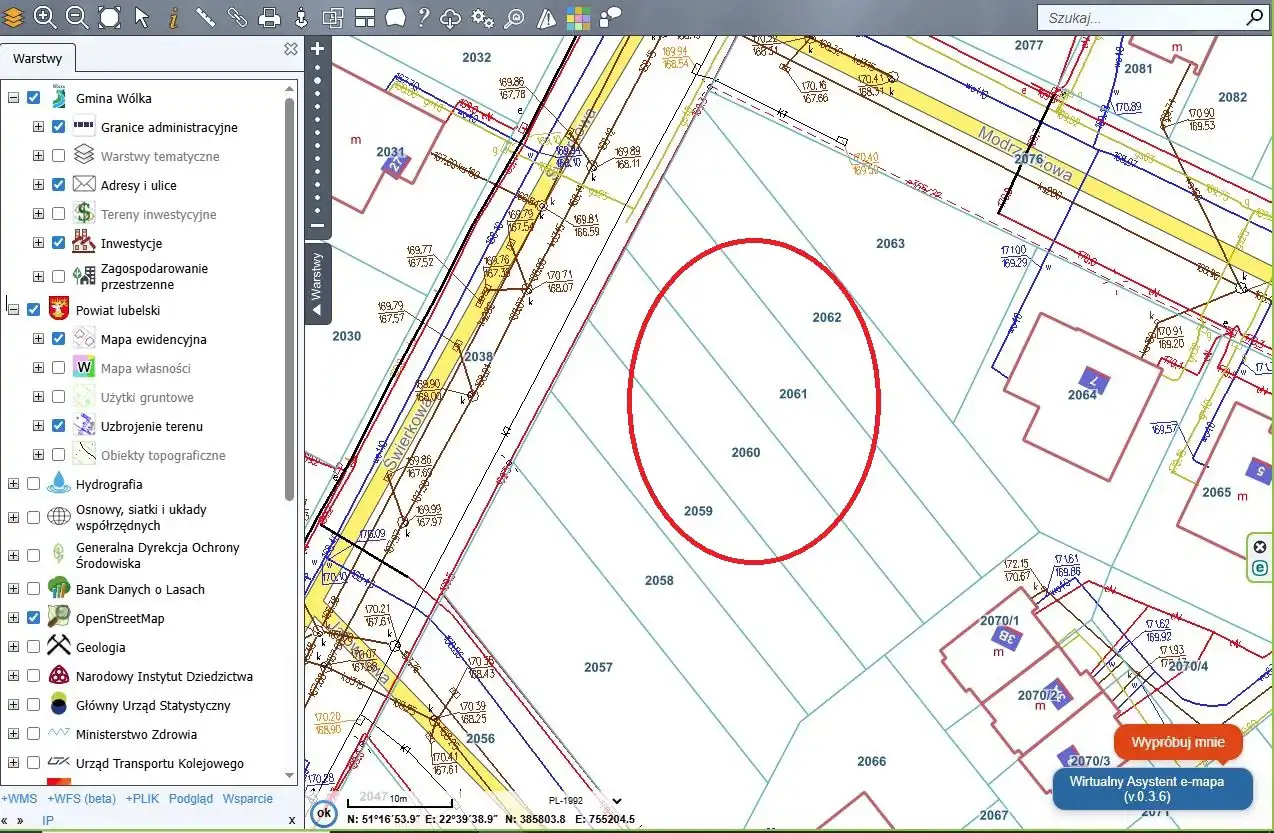Screen dimensions: 1274x833
Task: Enable the Hydrografia layer checkbox
Action: click(34, 484)
